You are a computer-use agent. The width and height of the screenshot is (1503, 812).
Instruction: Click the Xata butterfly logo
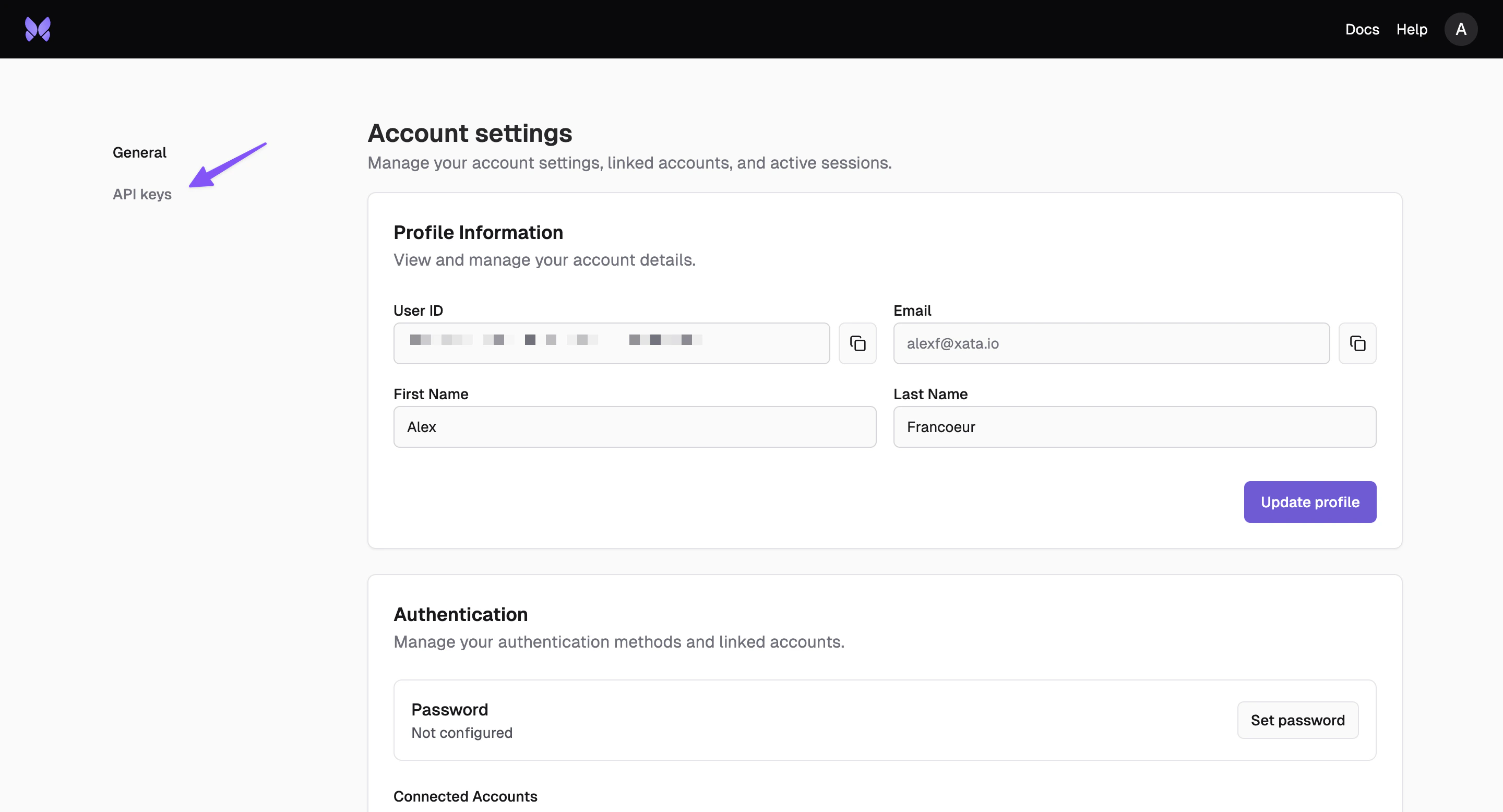coord(38,29)
